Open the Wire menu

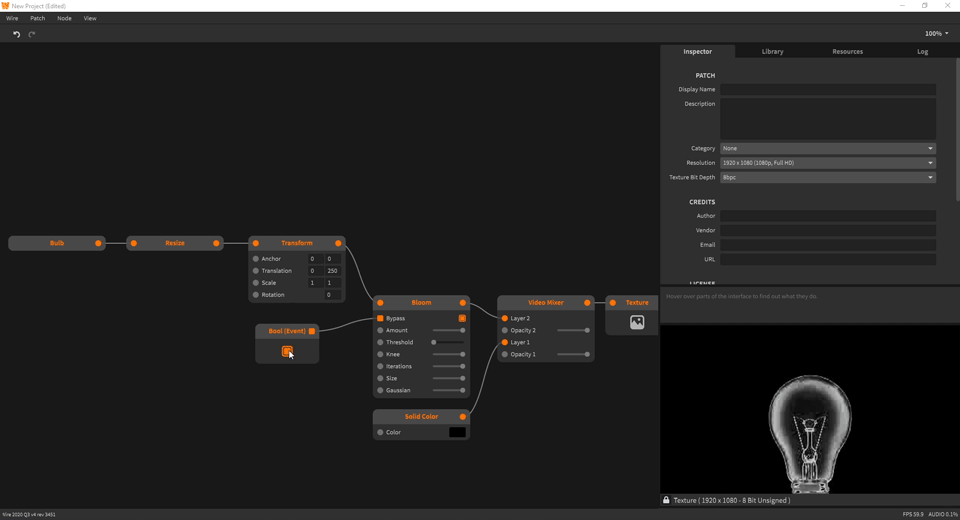click(12, 18)
